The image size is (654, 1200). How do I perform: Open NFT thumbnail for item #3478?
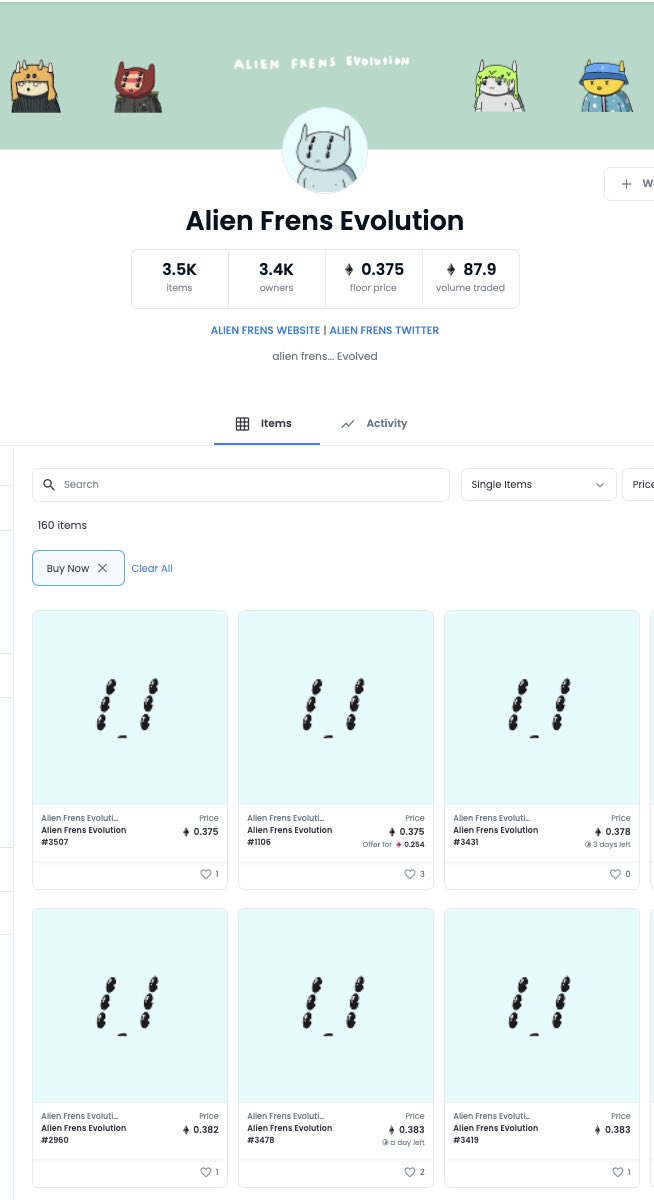coord(336,1006)
